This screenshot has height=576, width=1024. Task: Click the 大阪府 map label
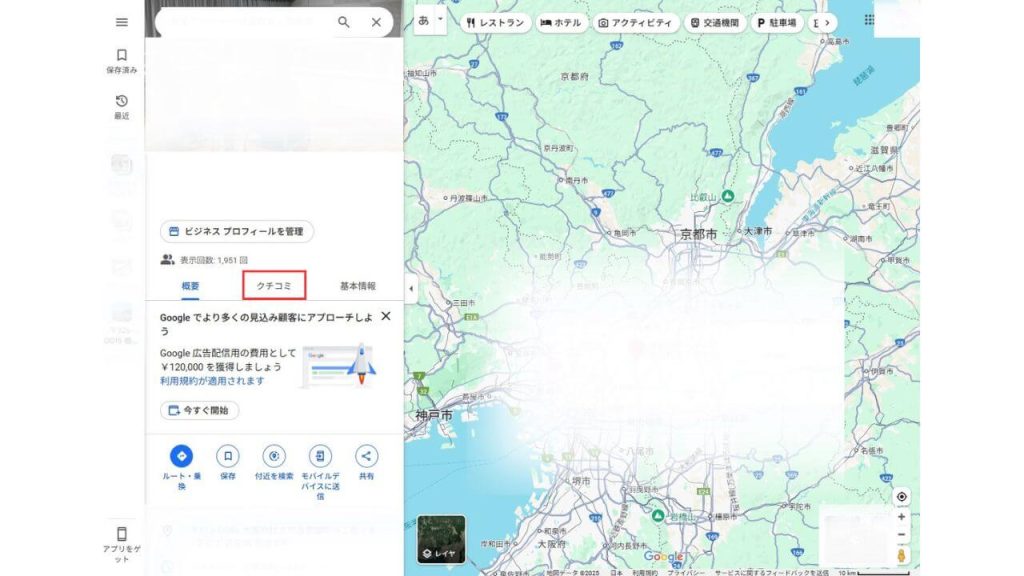pyautogui.click(x=551, y=543)
